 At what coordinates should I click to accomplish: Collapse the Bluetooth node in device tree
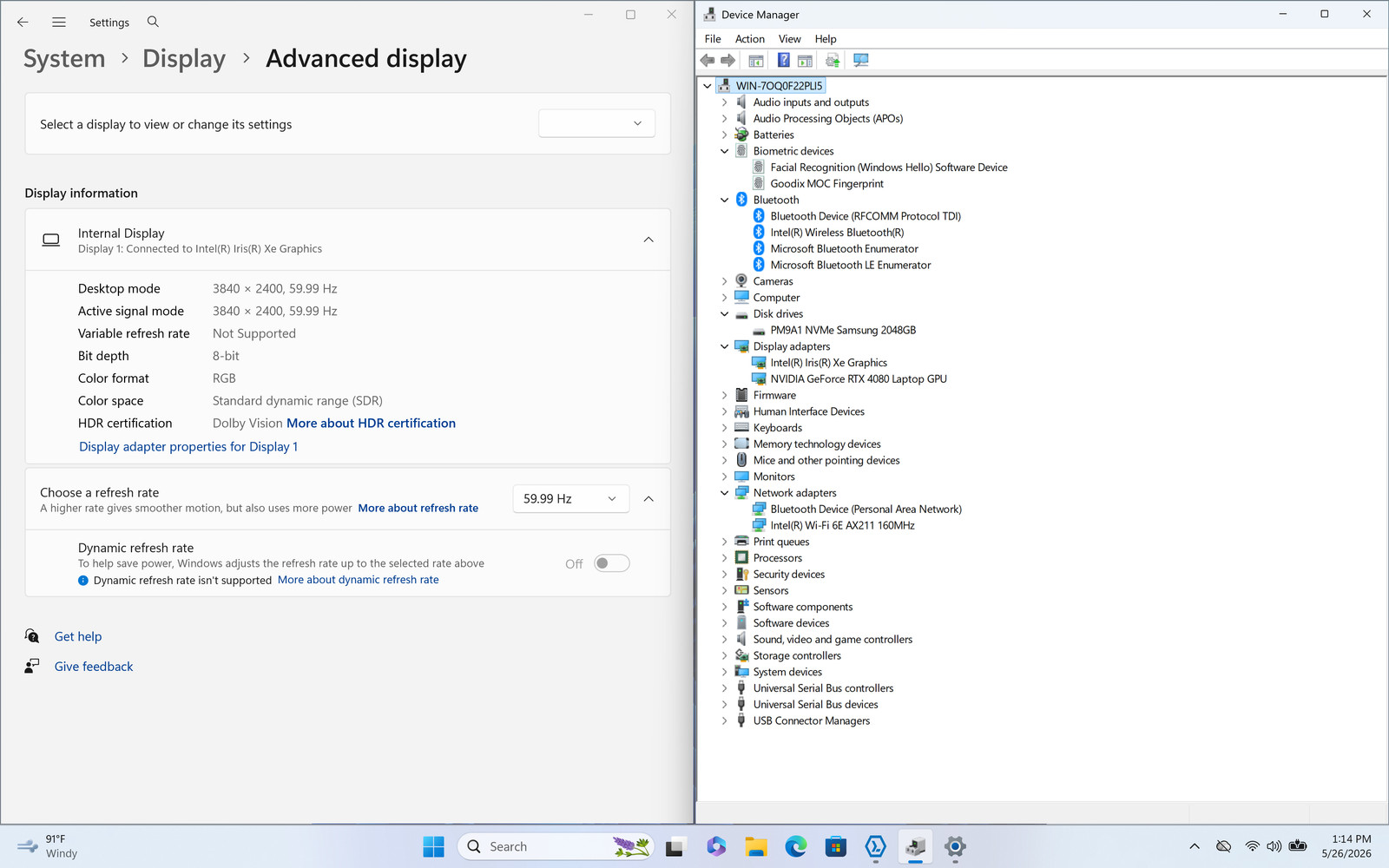[725, 200]
